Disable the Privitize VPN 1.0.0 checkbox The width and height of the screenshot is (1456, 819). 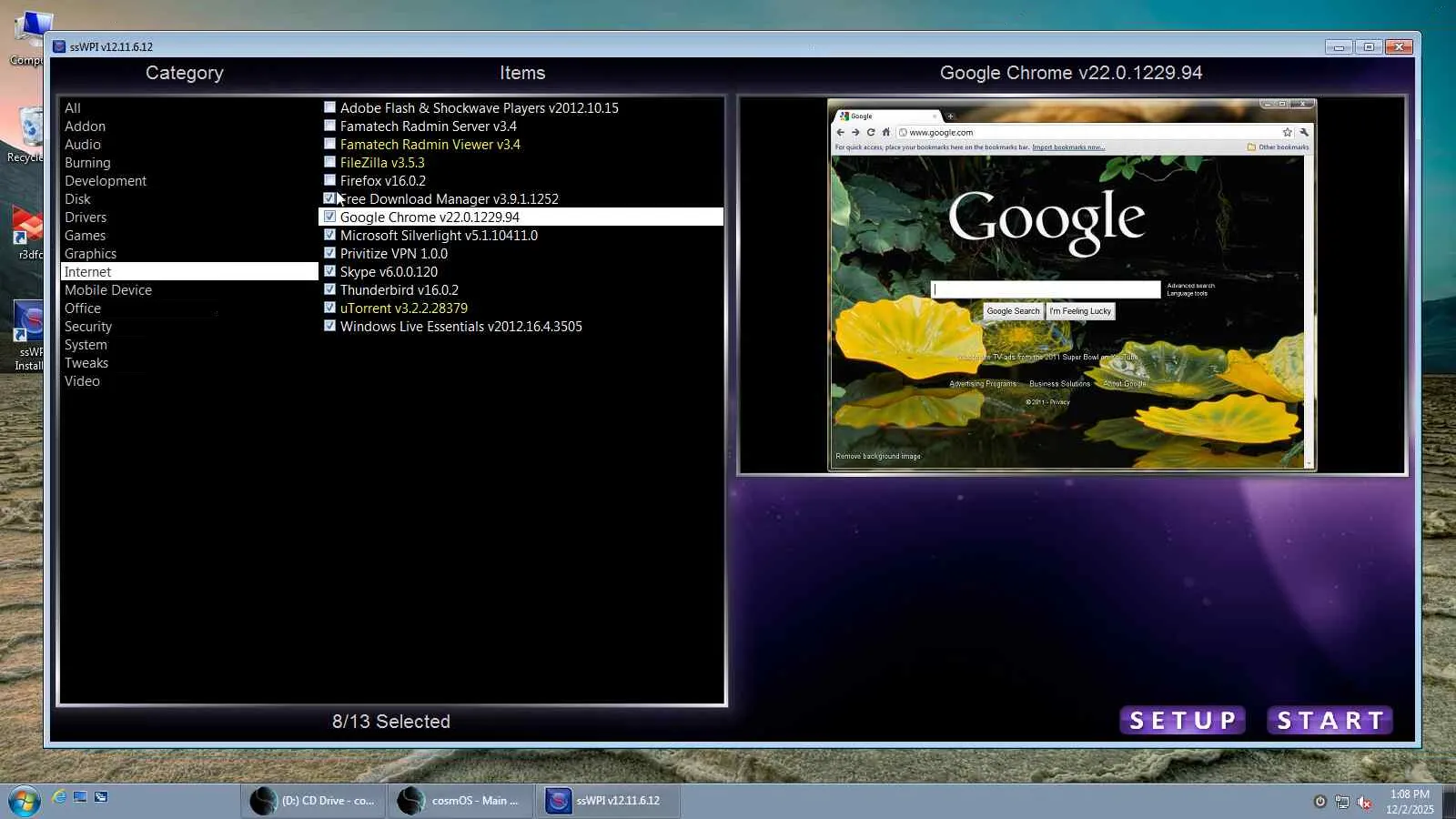coord(329,253)
